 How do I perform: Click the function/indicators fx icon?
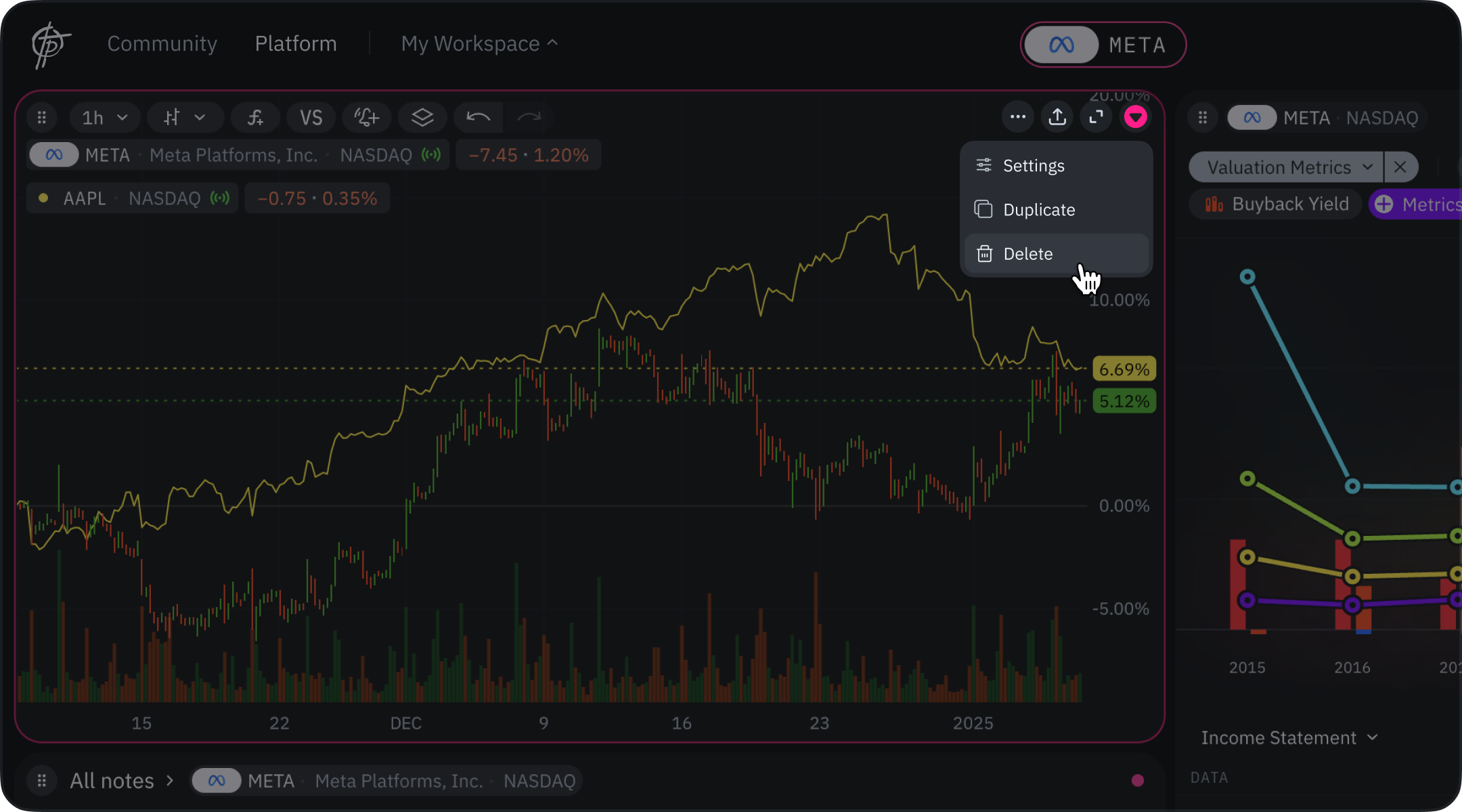[x=255, y=118]
